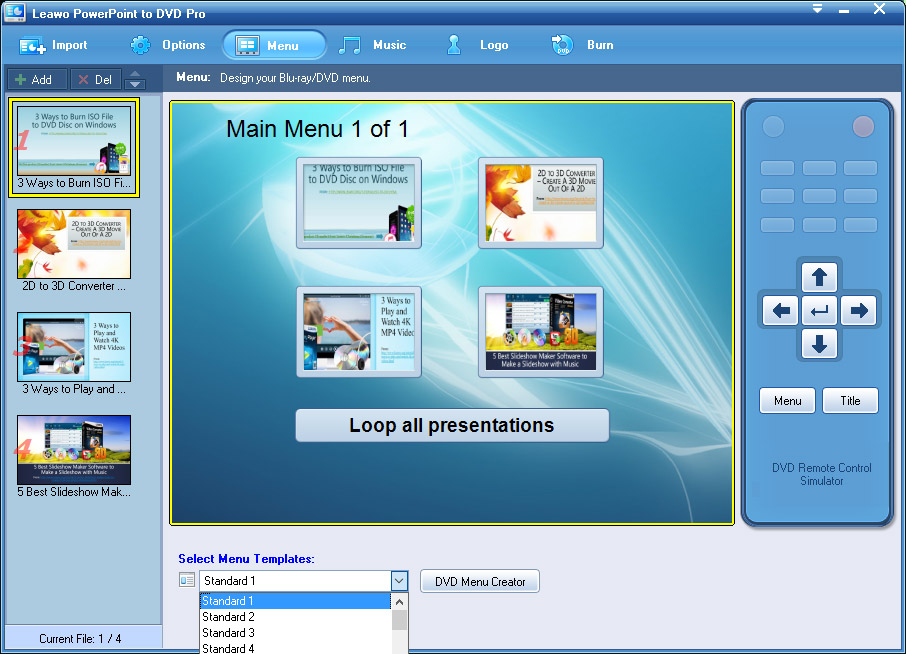
Task: Select Standard 2 from template list
Action: point(295,617)
